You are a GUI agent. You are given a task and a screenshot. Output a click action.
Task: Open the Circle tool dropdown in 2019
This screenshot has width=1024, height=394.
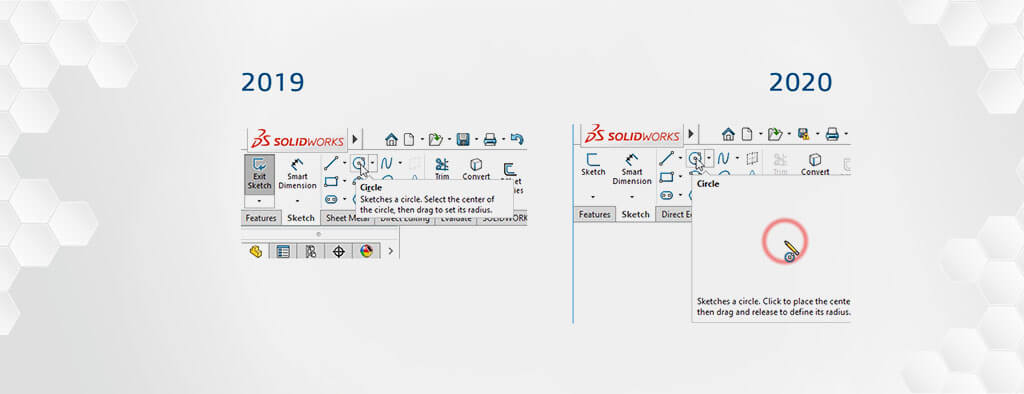(x=372, y=163)
